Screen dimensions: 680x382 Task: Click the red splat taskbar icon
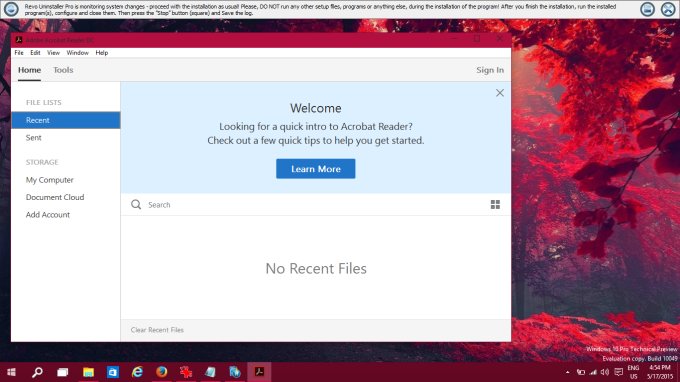[186, 372]
